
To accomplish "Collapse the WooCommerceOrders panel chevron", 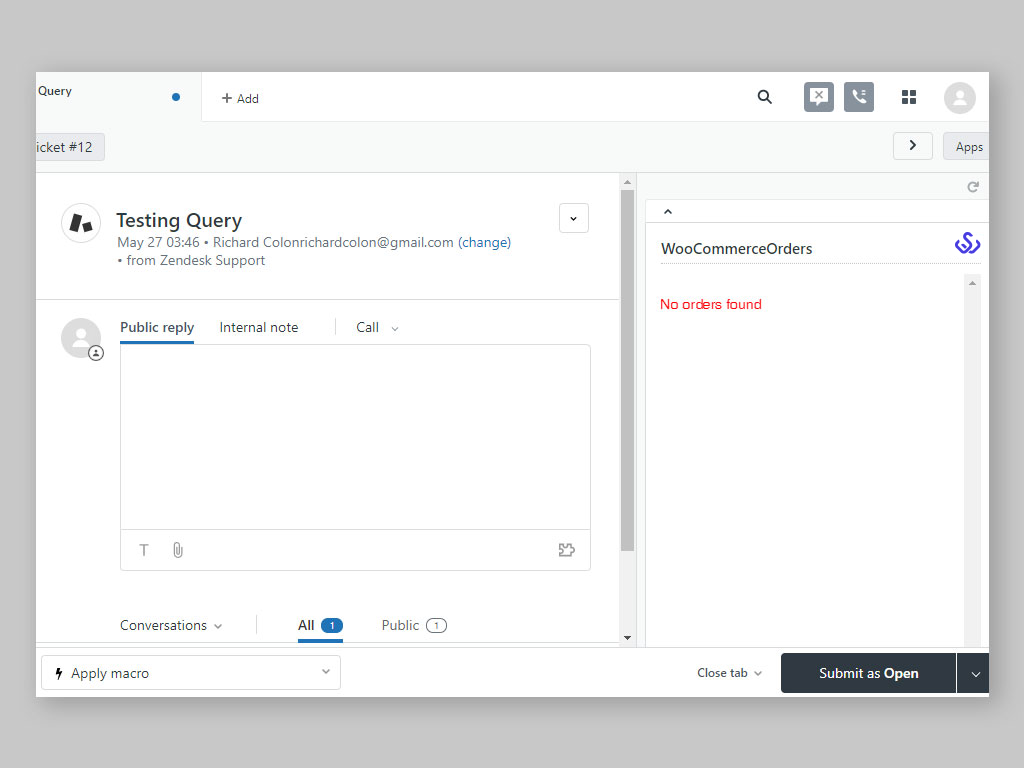I will 668,210.
